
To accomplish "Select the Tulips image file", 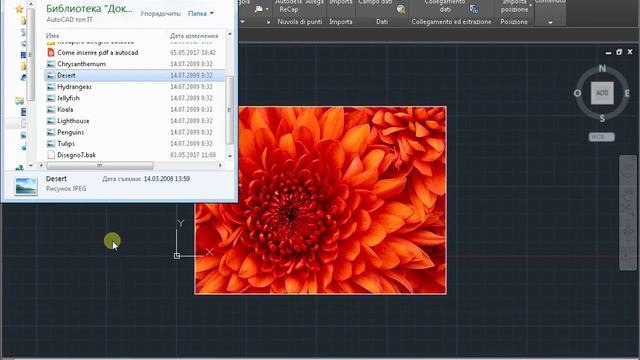I will [x=135, y=144].
